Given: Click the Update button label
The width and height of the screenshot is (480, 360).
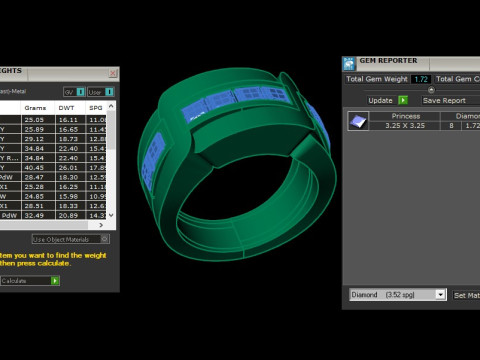Looking at the screenshot, I should pos(380,100).
